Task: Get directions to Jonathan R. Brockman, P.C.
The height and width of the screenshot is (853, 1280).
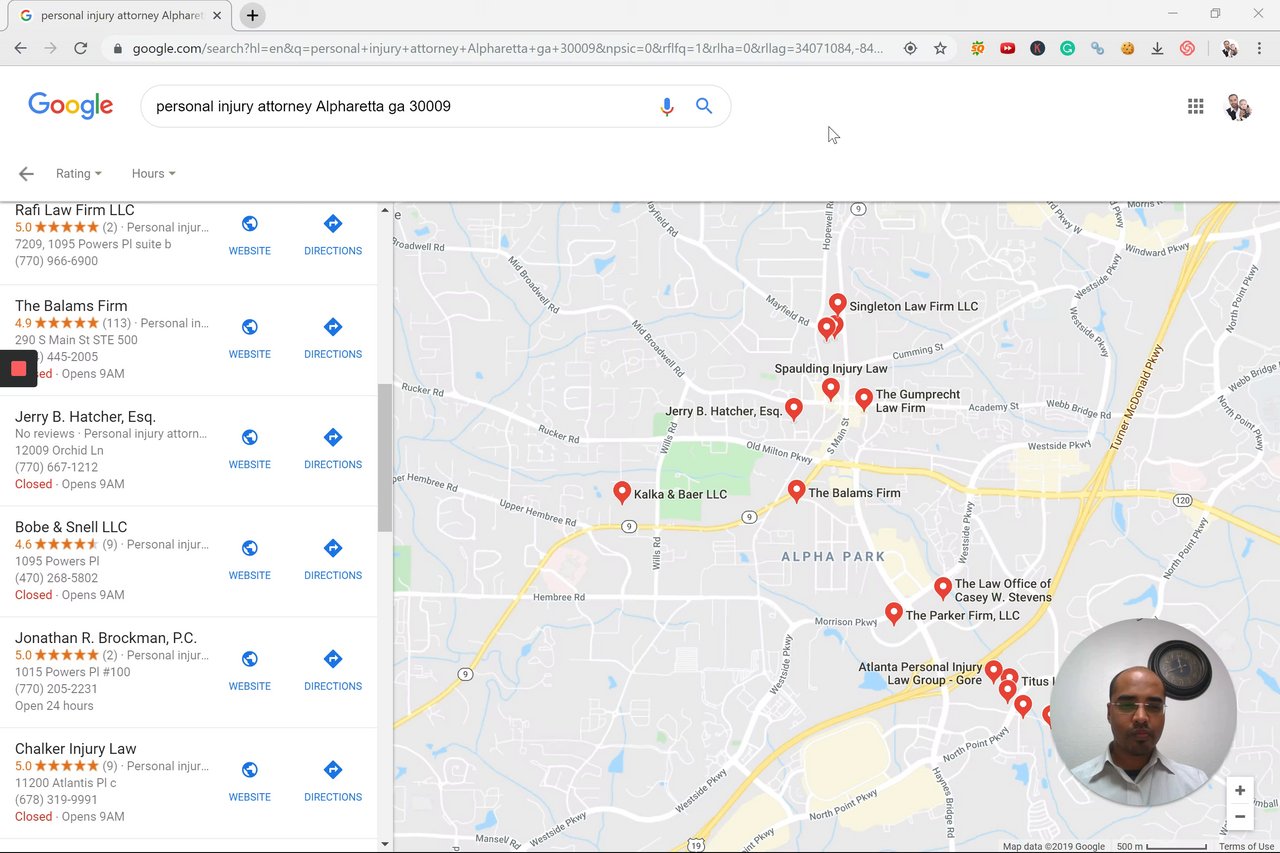Action: point(333,659)
